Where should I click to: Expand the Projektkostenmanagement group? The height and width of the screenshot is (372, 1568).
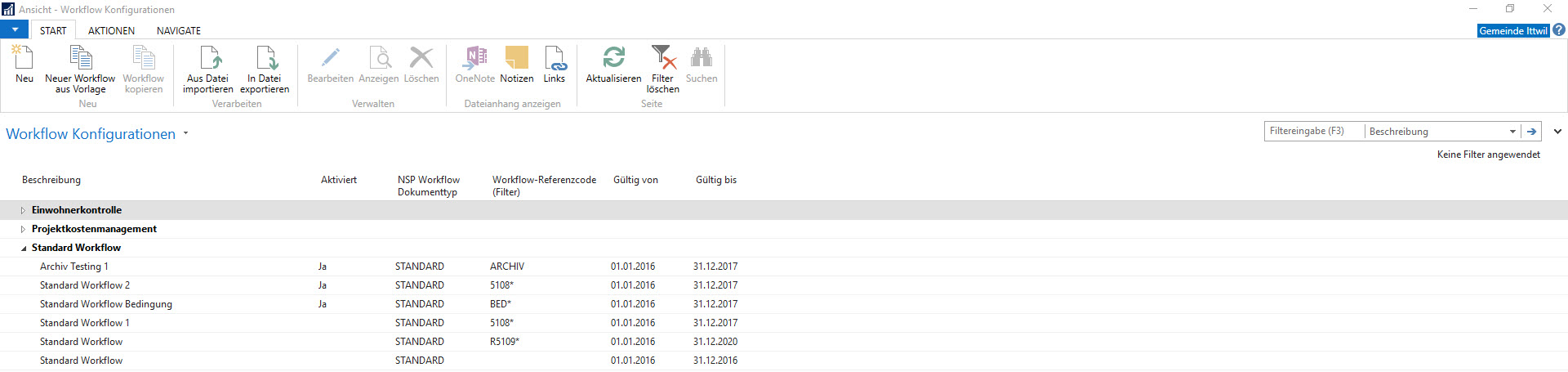23,229
